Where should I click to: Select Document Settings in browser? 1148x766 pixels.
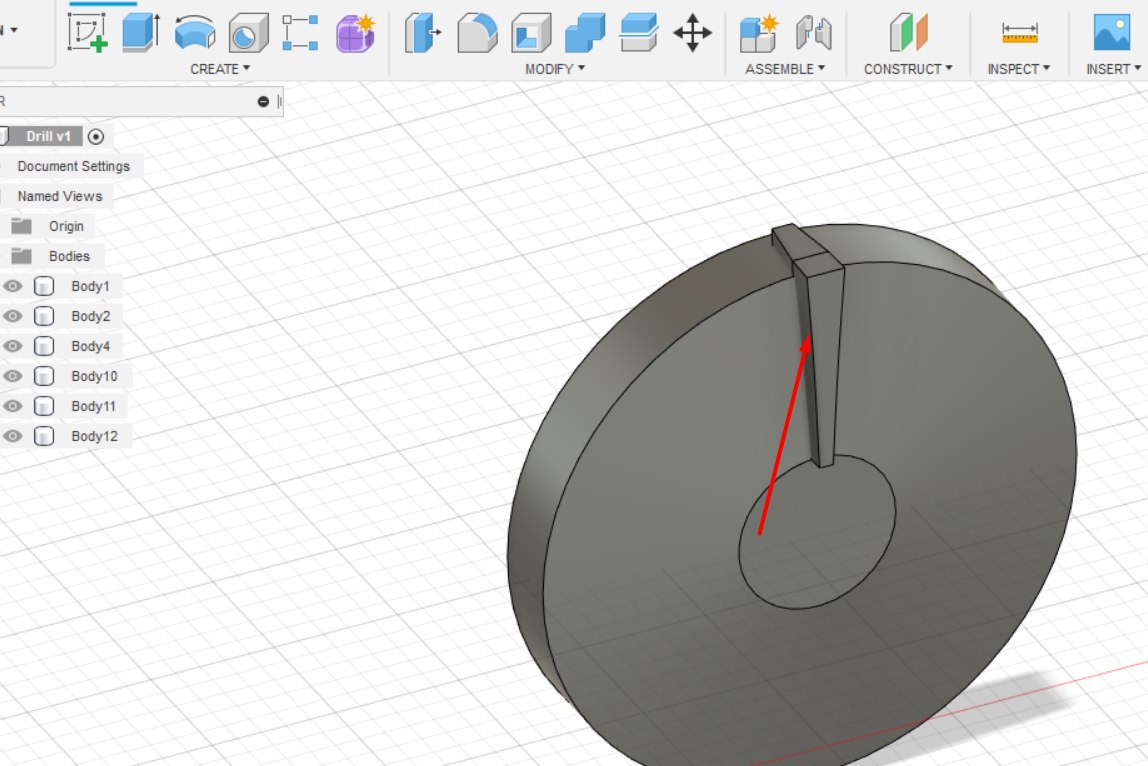(73, 166)
